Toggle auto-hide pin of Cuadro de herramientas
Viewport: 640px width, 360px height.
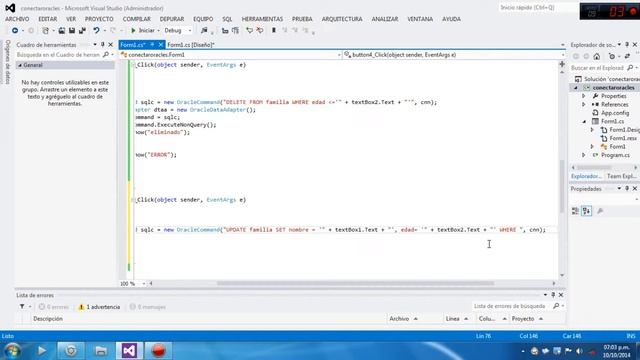point(102,44)
